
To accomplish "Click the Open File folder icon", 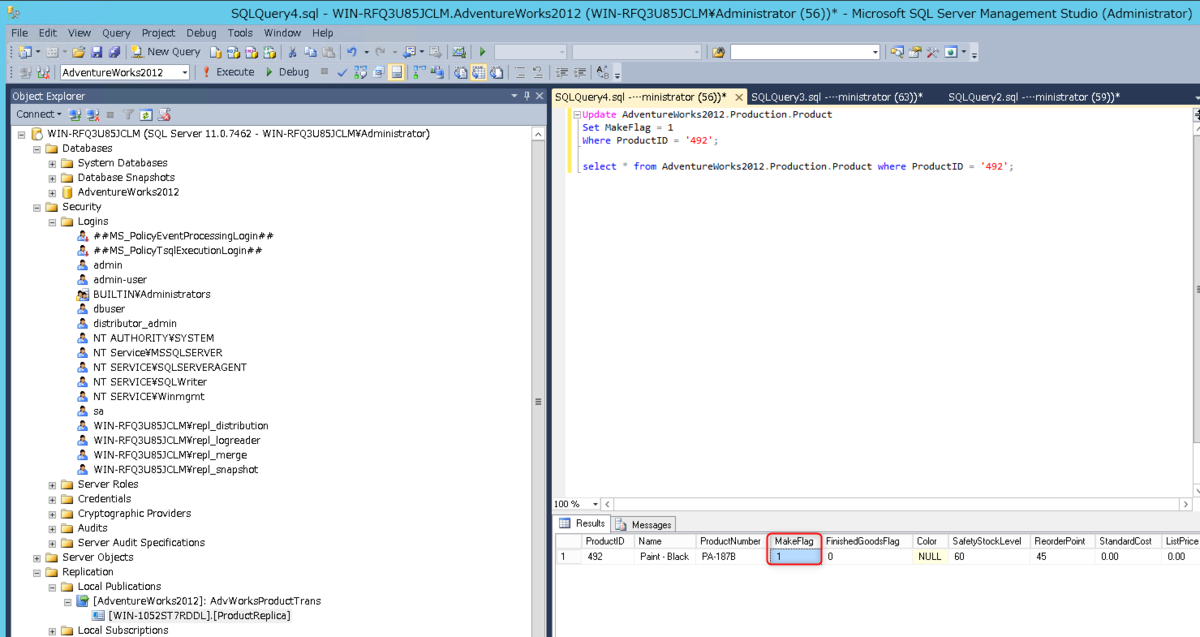I will [78, 52].
